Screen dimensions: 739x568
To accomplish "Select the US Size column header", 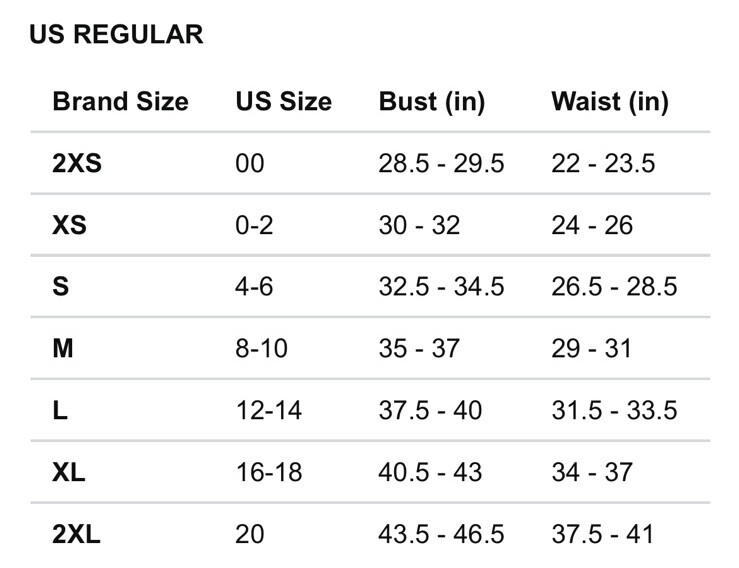I will (284, 101).
